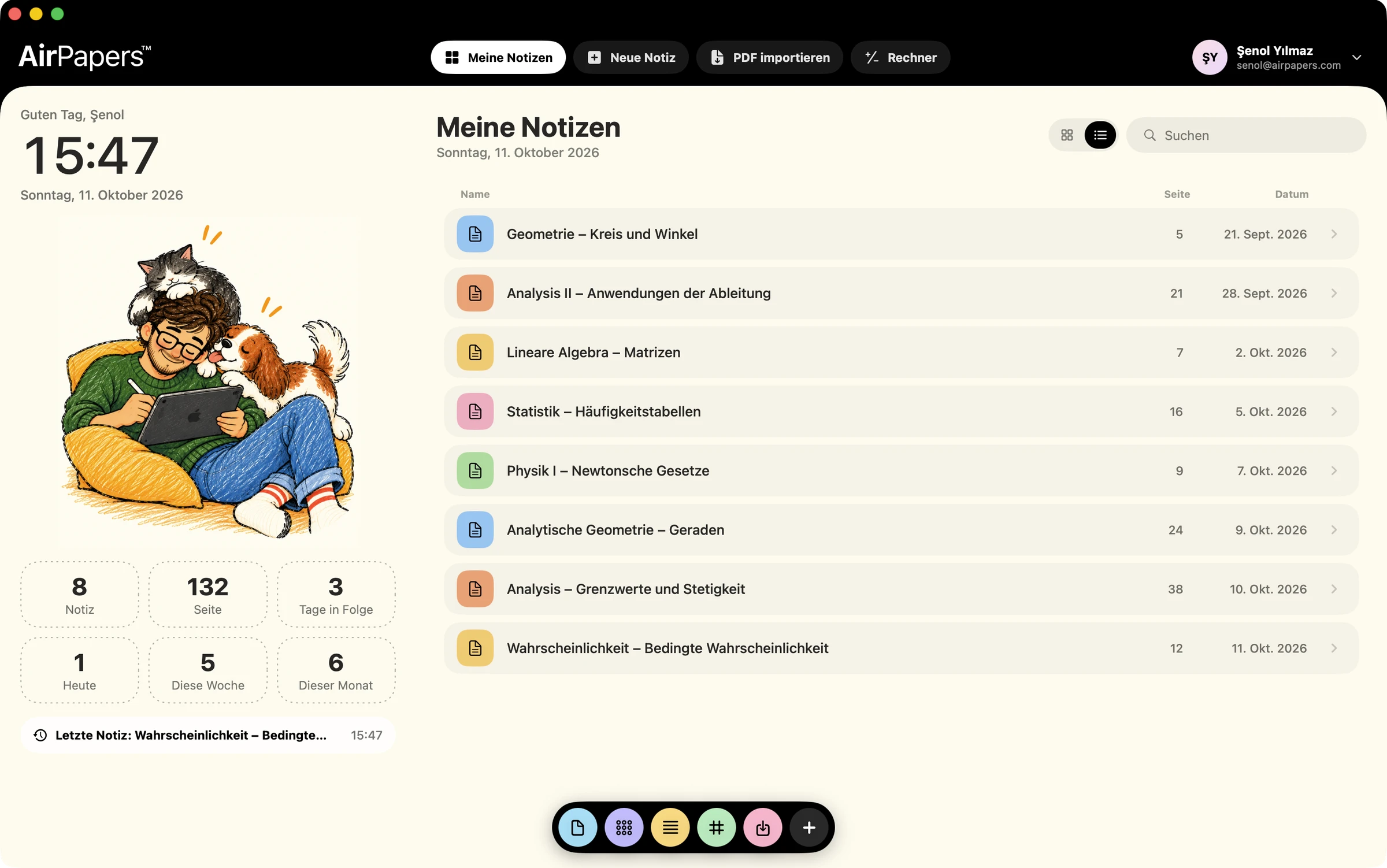This screenshot has width=1387, height=868.
Task: Open the Letzte Notiz shortcut
Action: [x=207, y=735]
